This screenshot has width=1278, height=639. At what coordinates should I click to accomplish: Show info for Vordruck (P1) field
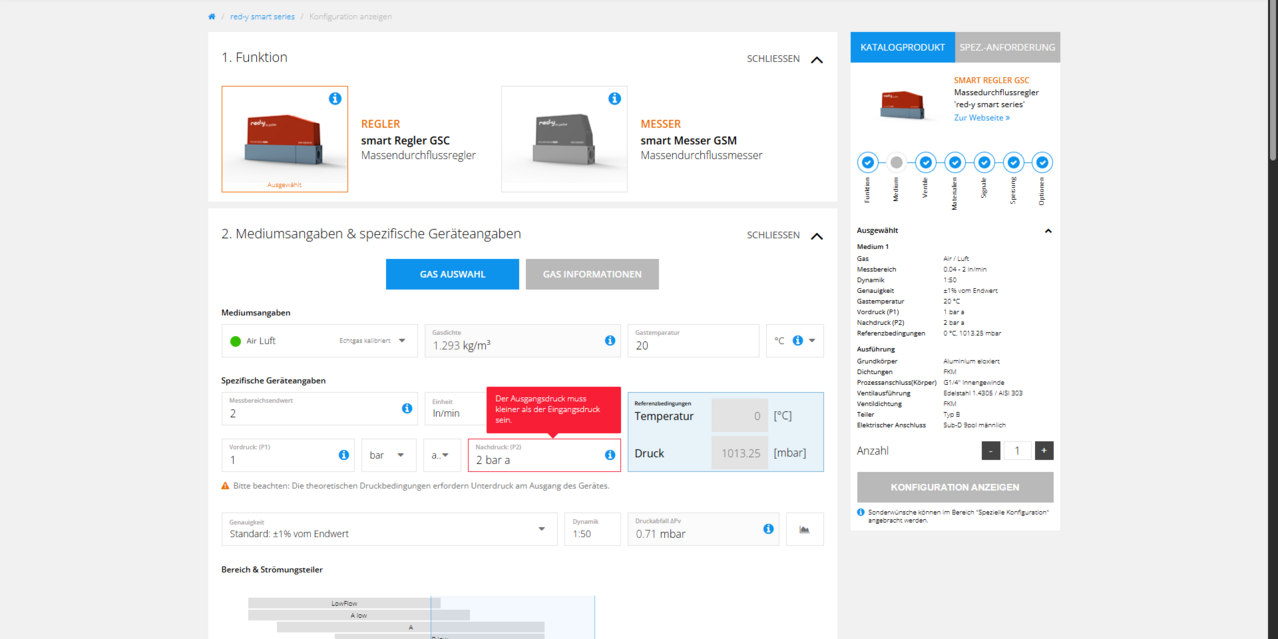(x=344, y=455)
